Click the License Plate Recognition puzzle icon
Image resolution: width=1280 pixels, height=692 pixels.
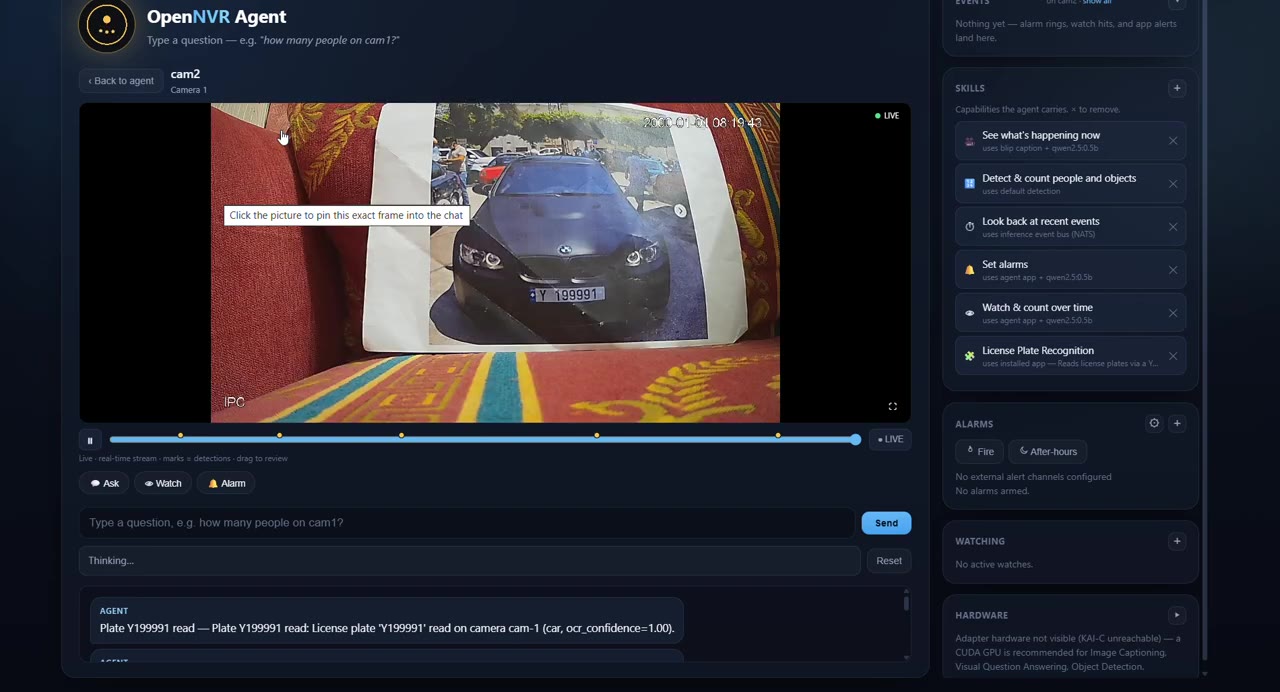pos(969,356)
